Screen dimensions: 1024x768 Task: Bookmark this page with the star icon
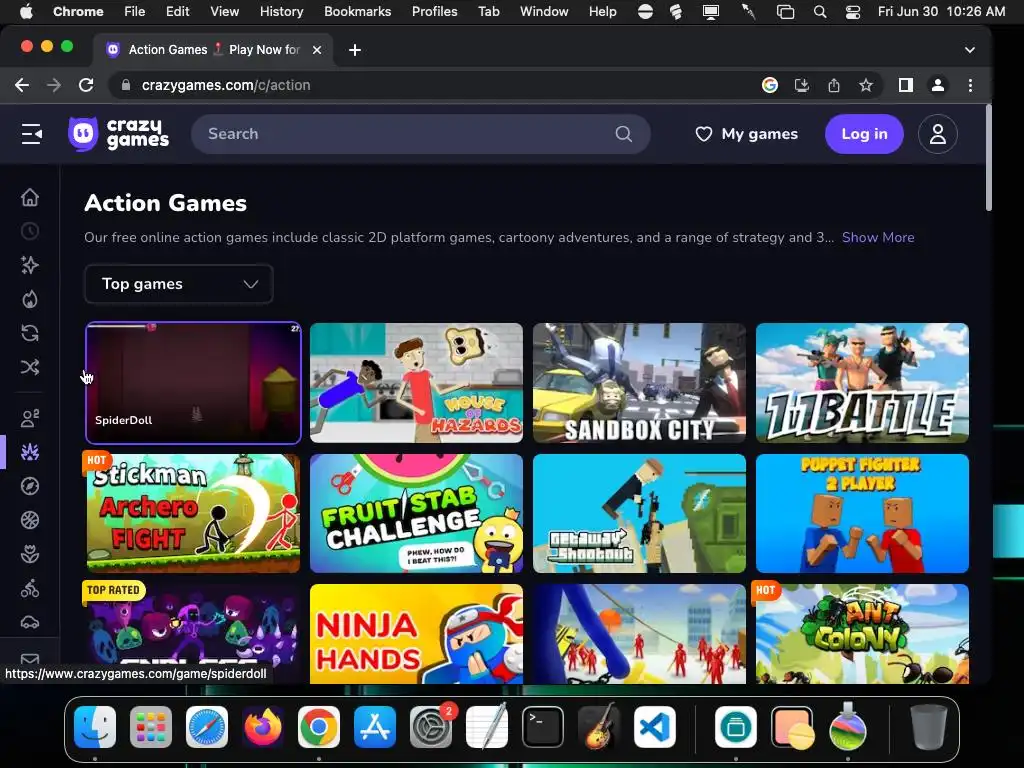click(866, 85)
